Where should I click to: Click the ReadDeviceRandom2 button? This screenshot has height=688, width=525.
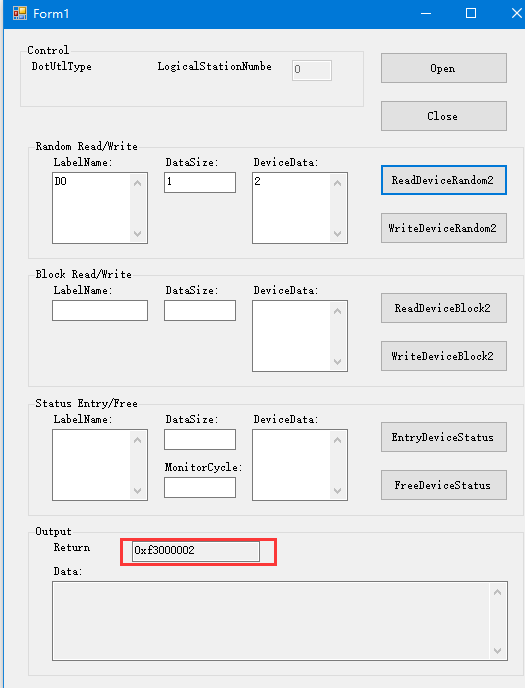pos(443,180)
